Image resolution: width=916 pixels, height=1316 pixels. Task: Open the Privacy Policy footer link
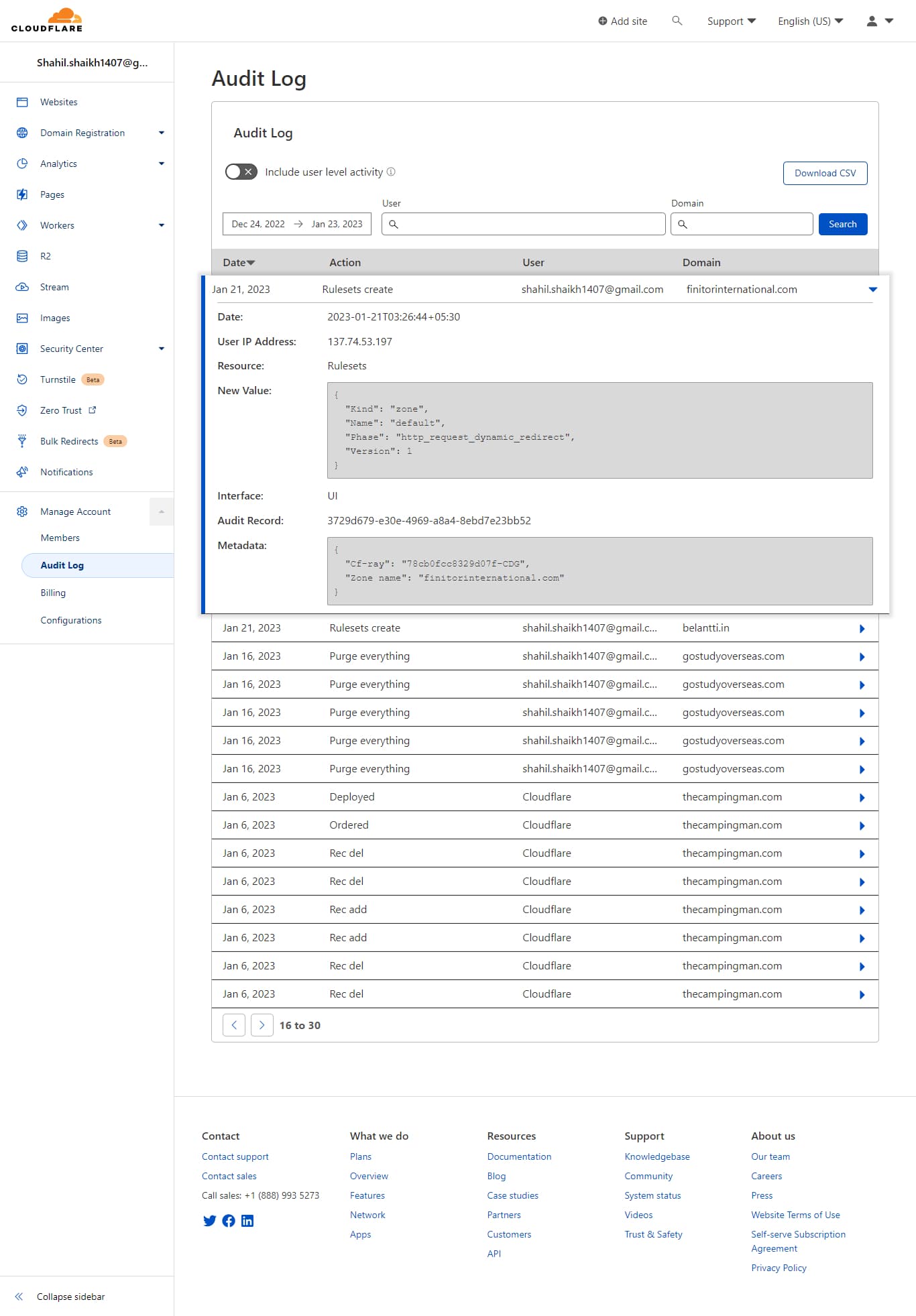point(779,1268)
